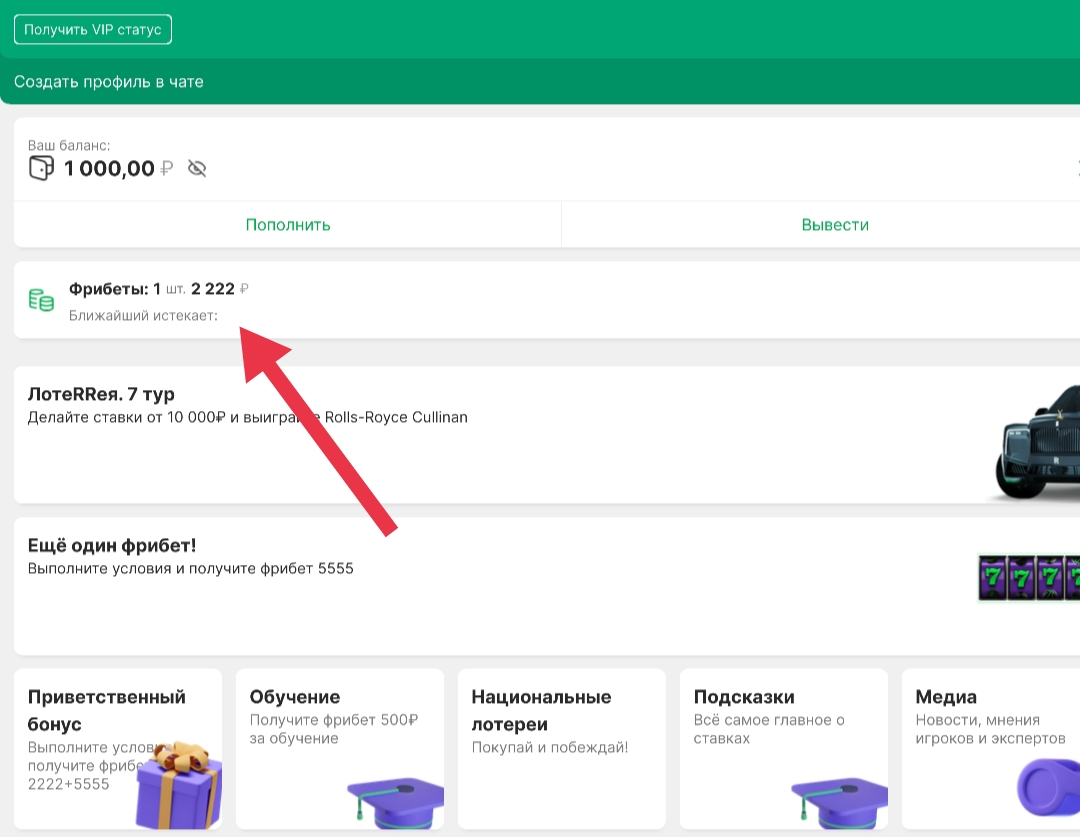Click the Rolls-Royce Cullinan car image

(1038, 443)
